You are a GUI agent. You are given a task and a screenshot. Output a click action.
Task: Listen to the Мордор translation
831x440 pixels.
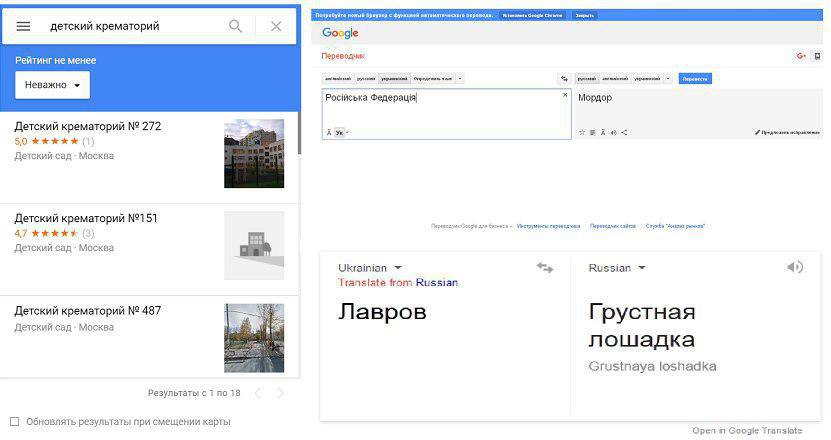point(613,133)
